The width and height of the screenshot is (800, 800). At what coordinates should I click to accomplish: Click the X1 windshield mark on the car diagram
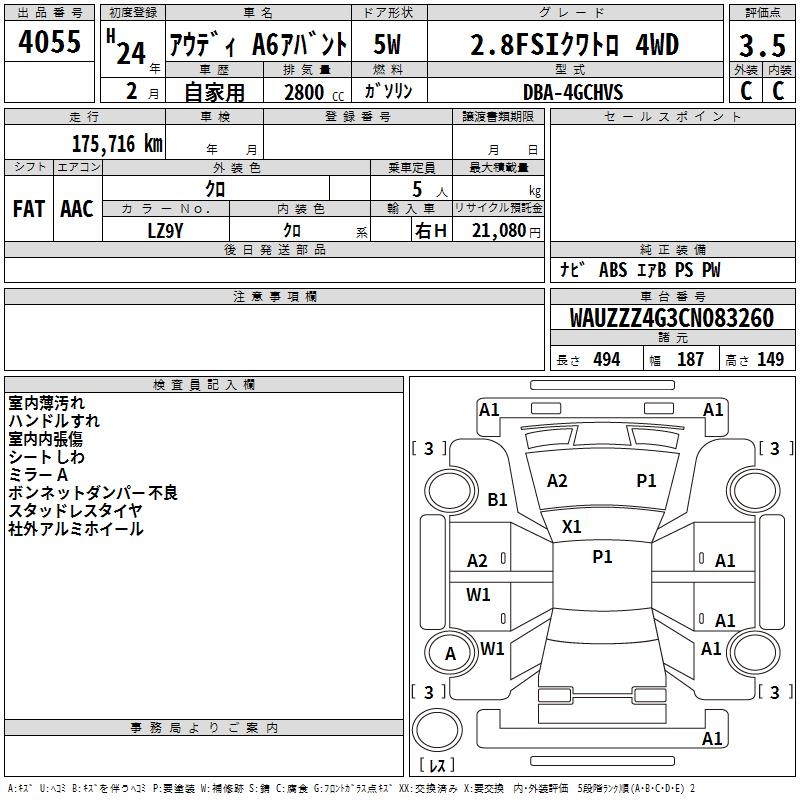point(572,526)
